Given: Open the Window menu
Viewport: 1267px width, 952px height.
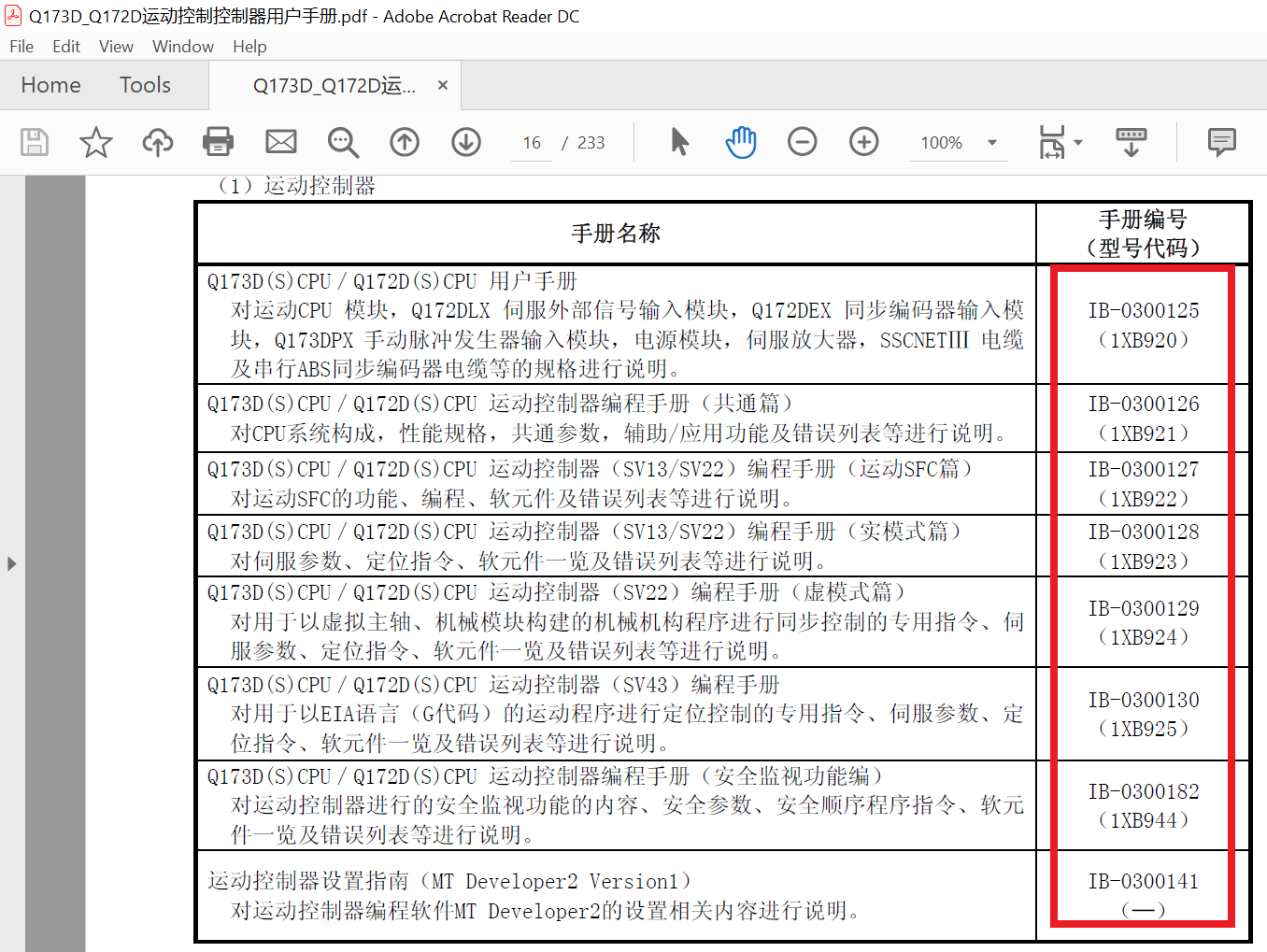Looking at the screenshot, I should pyautogui.click(x=182, y=47).
